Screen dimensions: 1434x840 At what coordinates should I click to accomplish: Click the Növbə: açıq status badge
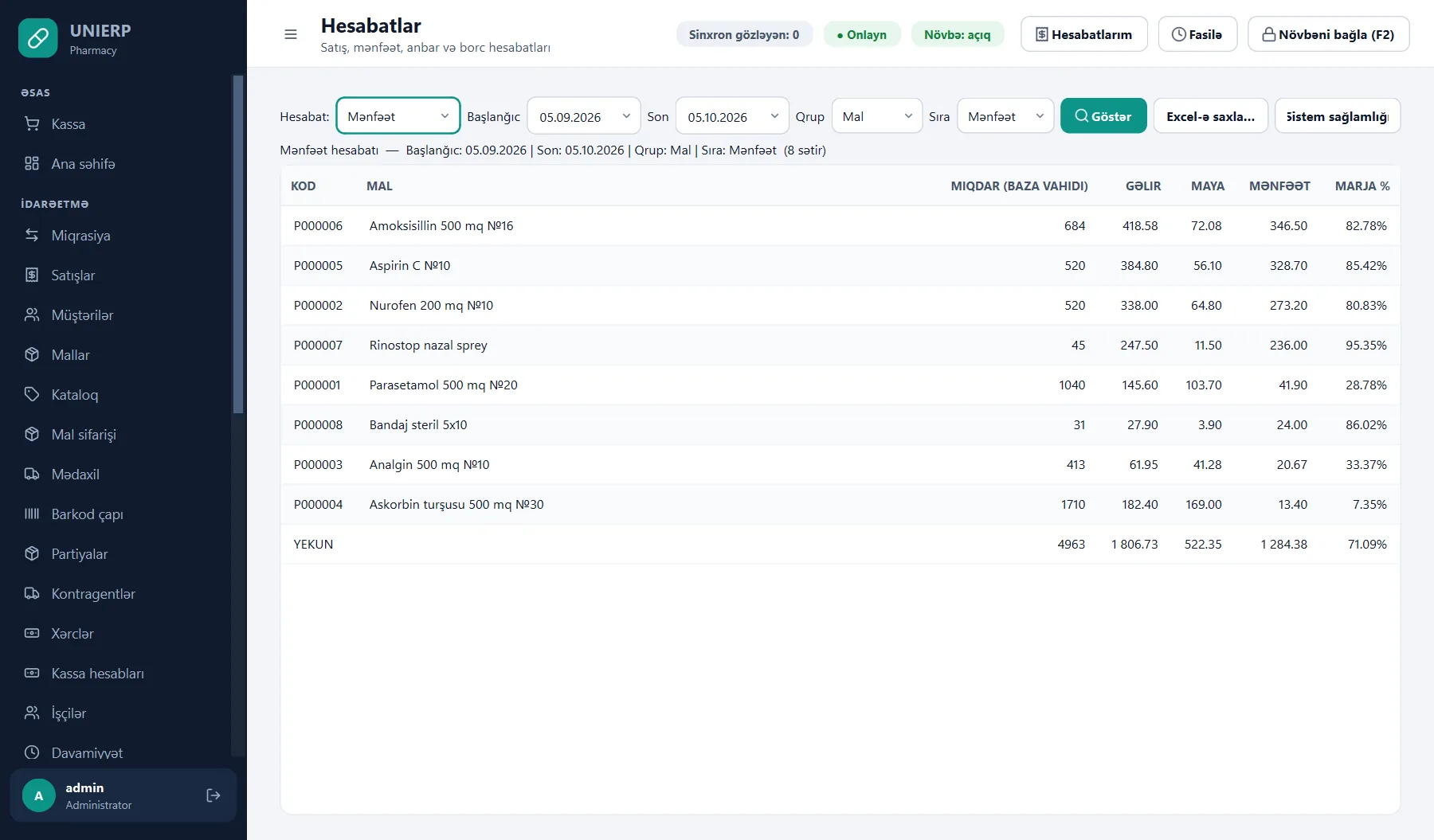[x=958, y=34]
